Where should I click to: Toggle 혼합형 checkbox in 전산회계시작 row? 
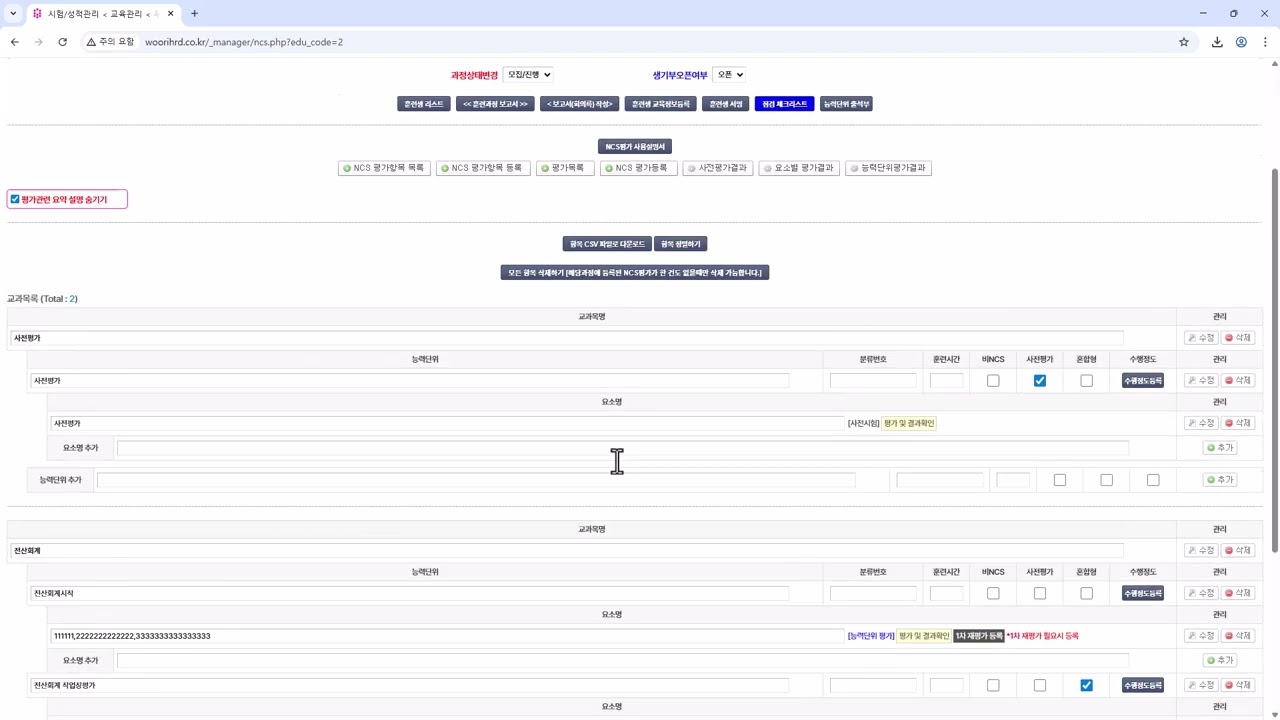[1087, 593]
